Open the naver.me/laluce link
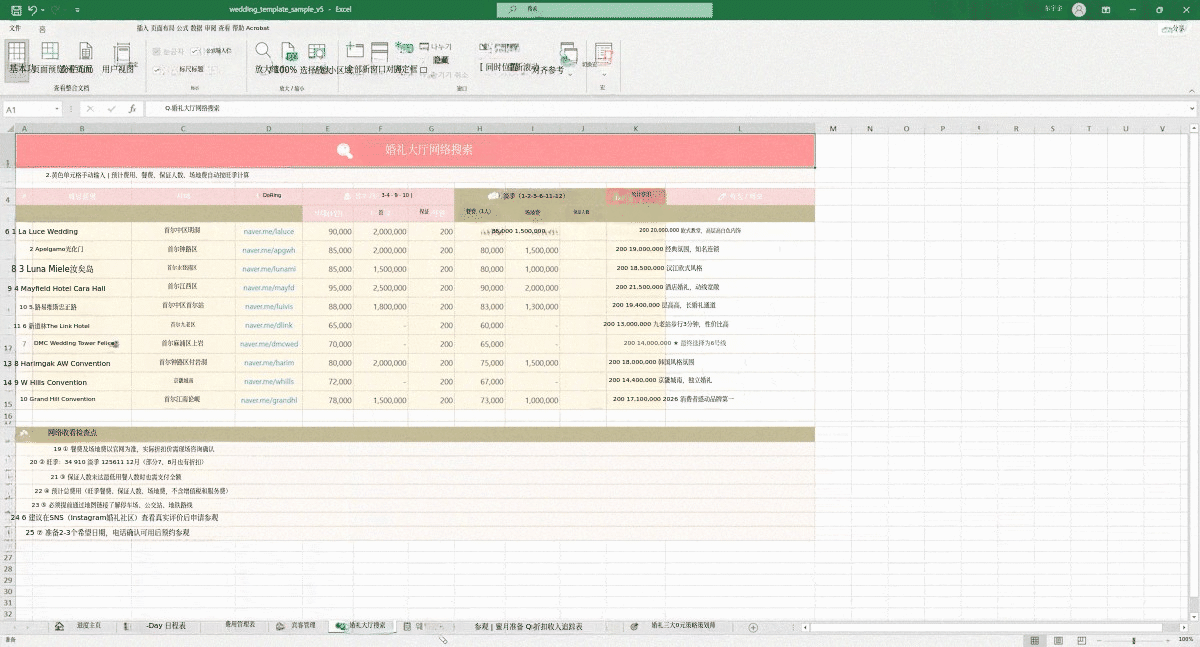1200x647 pixels. [x=269, y=231]
